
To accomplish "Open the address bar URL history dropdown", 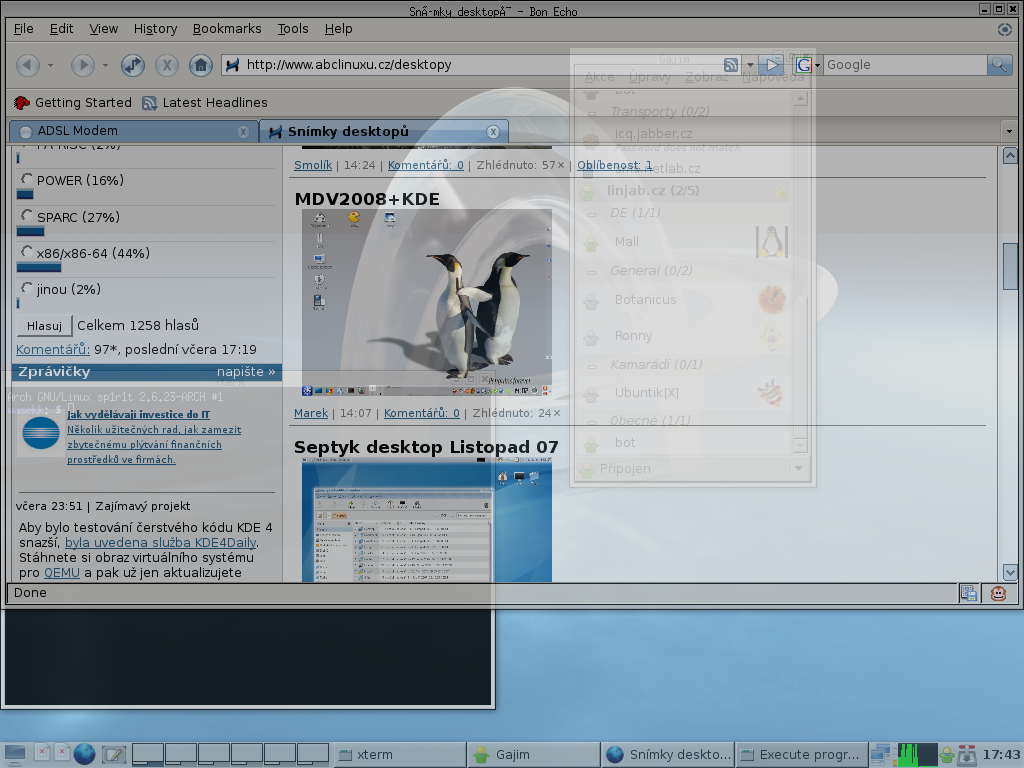I will tap(750, 65).
